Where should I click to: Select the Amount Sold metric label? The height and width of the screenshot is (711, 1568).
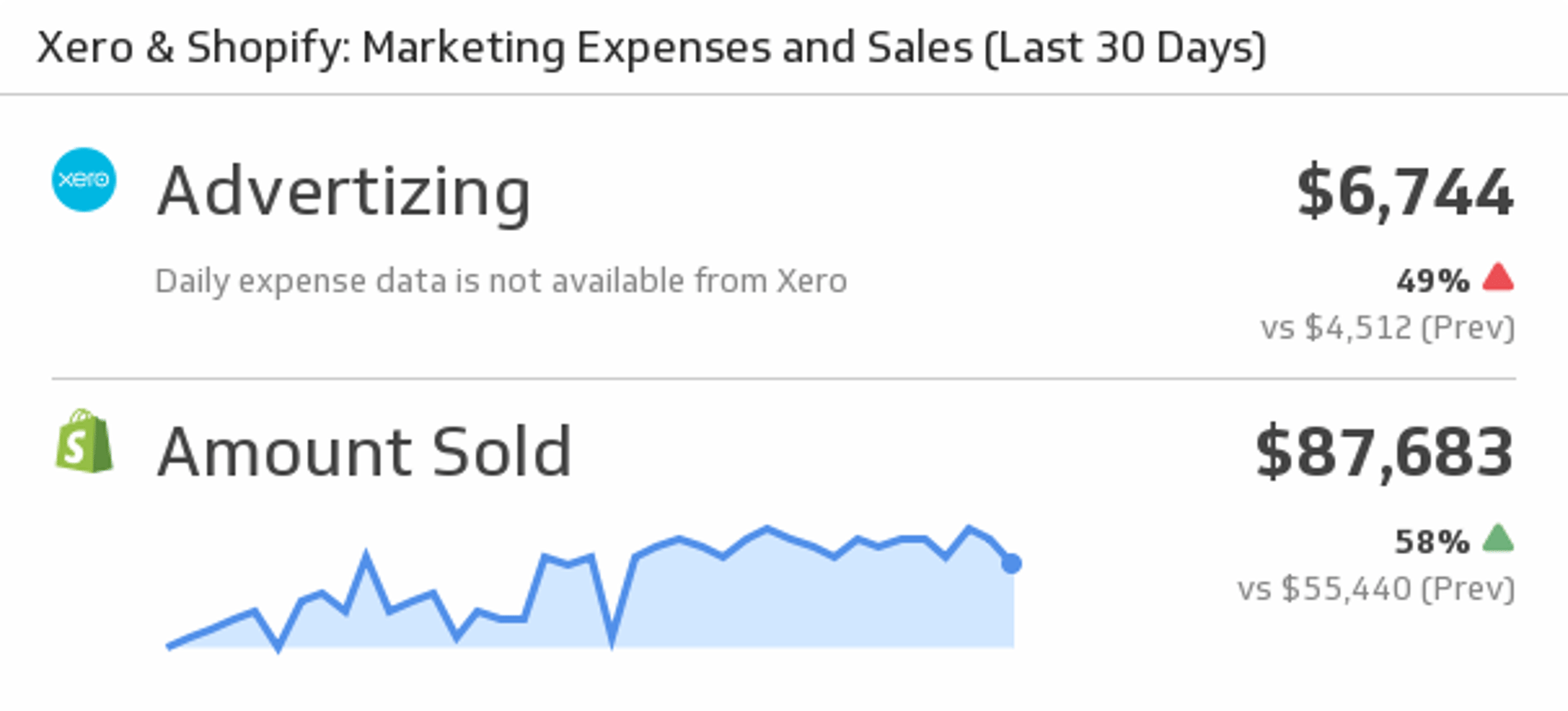pyautogui.click(x=364, y=452)
